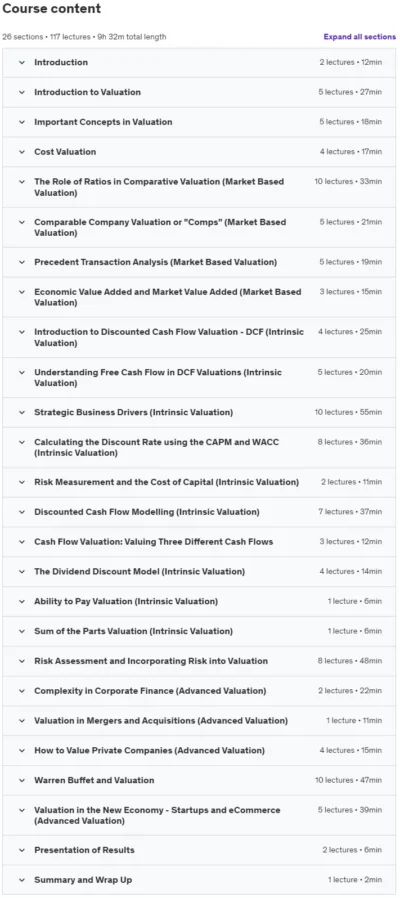Open Introduction to Discounted Cash Flow section
Screen dimensions: 400x898
click(199, 337)
